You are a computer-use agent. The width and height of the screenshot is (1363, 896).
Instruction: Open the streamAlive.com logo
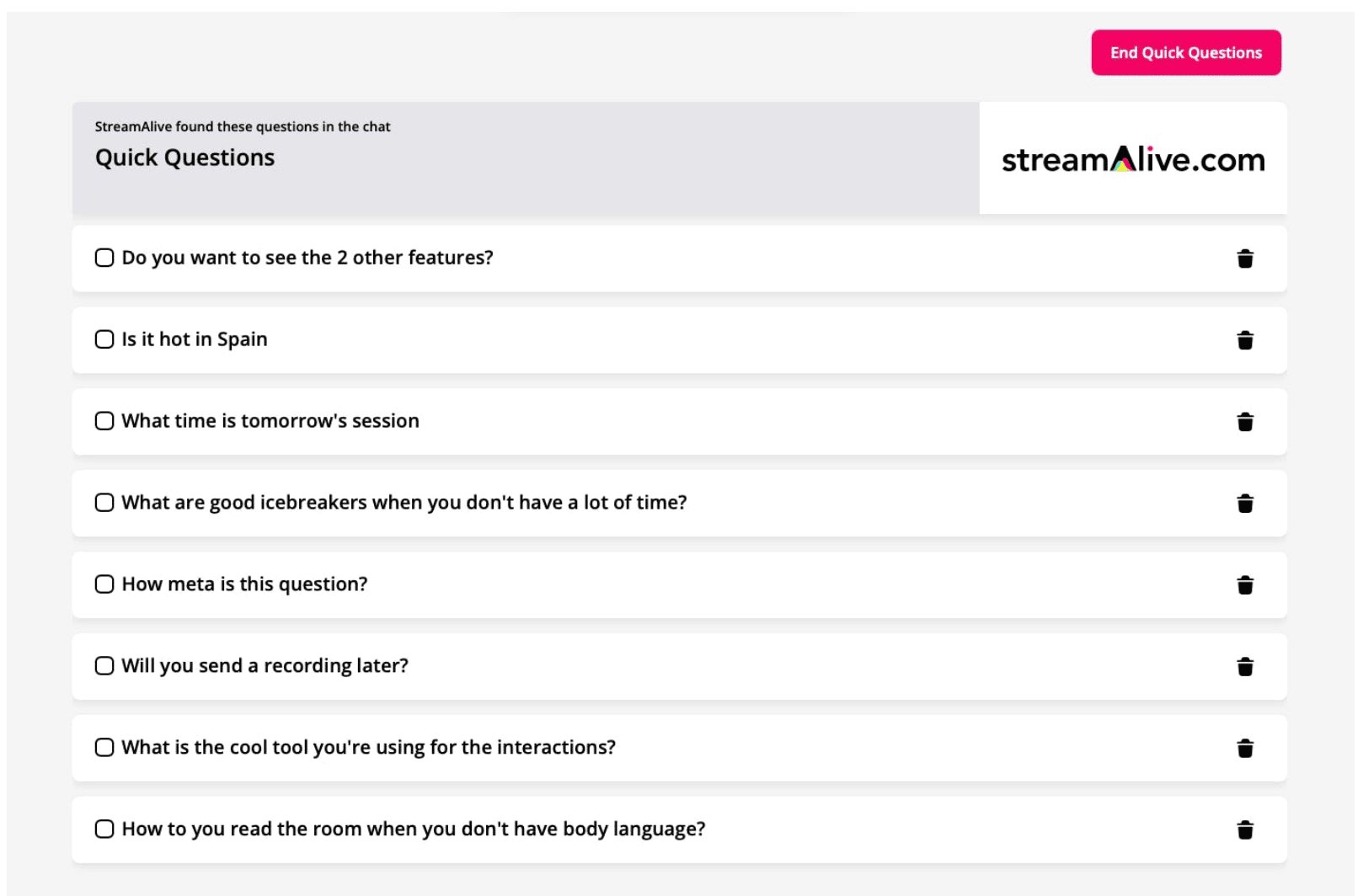pyautogui.click(x=1133, y=159)
